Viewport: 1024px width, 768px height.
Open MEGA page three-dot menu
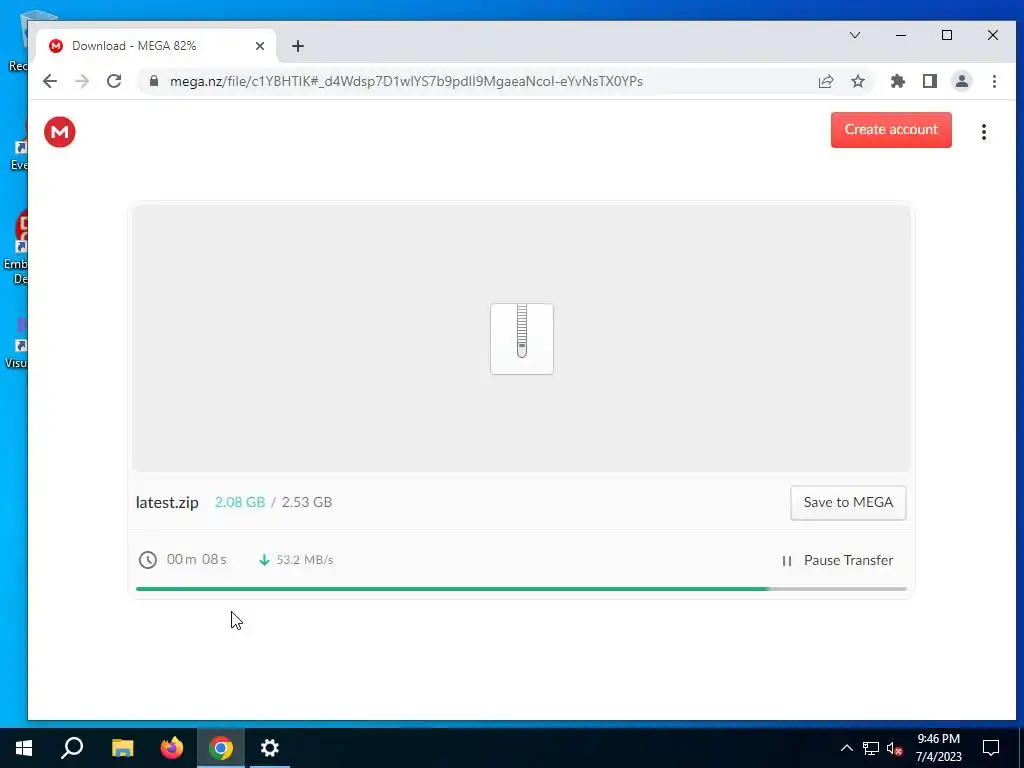(x=984, y=132)
